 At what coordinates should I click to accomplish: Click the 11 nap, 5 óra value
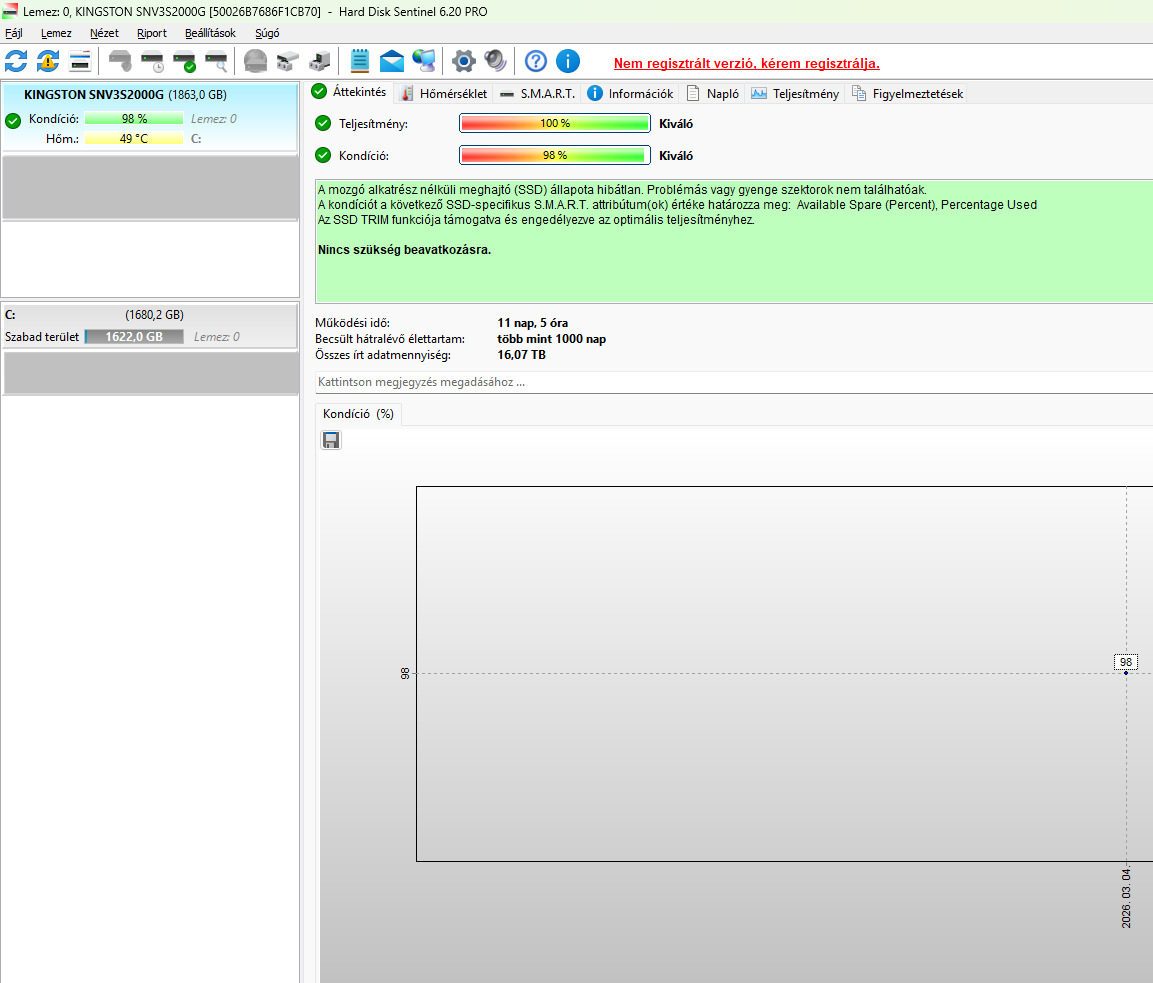(x=532, y=323)
